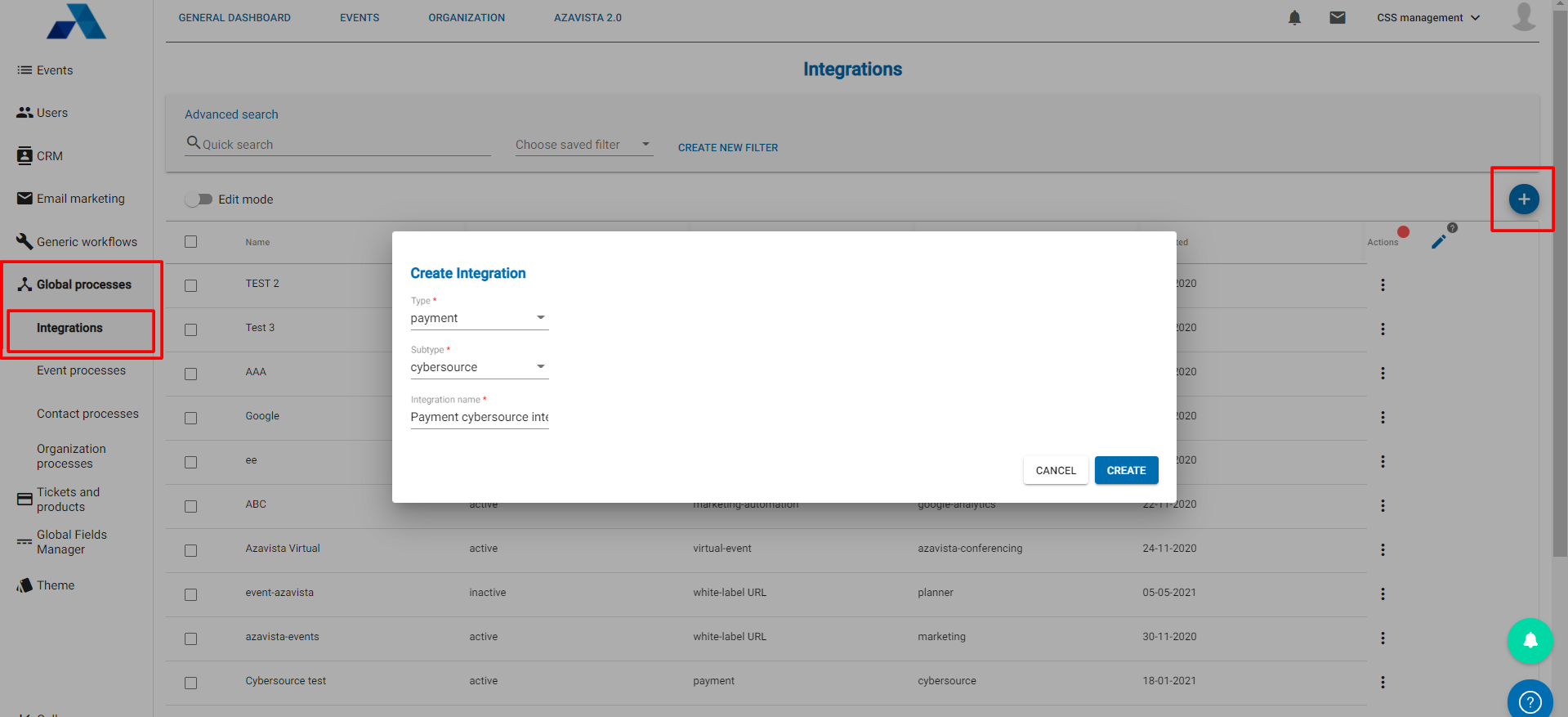Open messages envelope icon in top bar
Viewport: 1568px width, 717px height.
point(1338,17)
